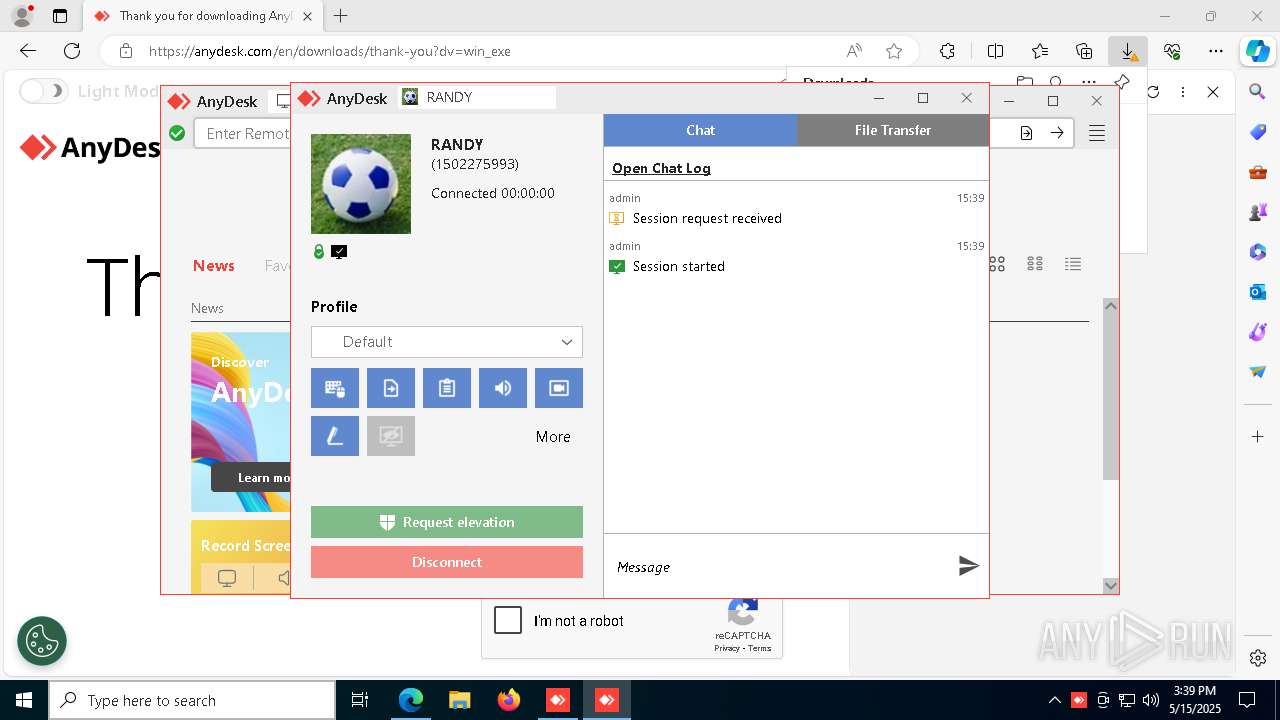Viewport: 1280px width, 720px height.
Task: Check the I'm not a robot checkbox
Action: [508, 620]
